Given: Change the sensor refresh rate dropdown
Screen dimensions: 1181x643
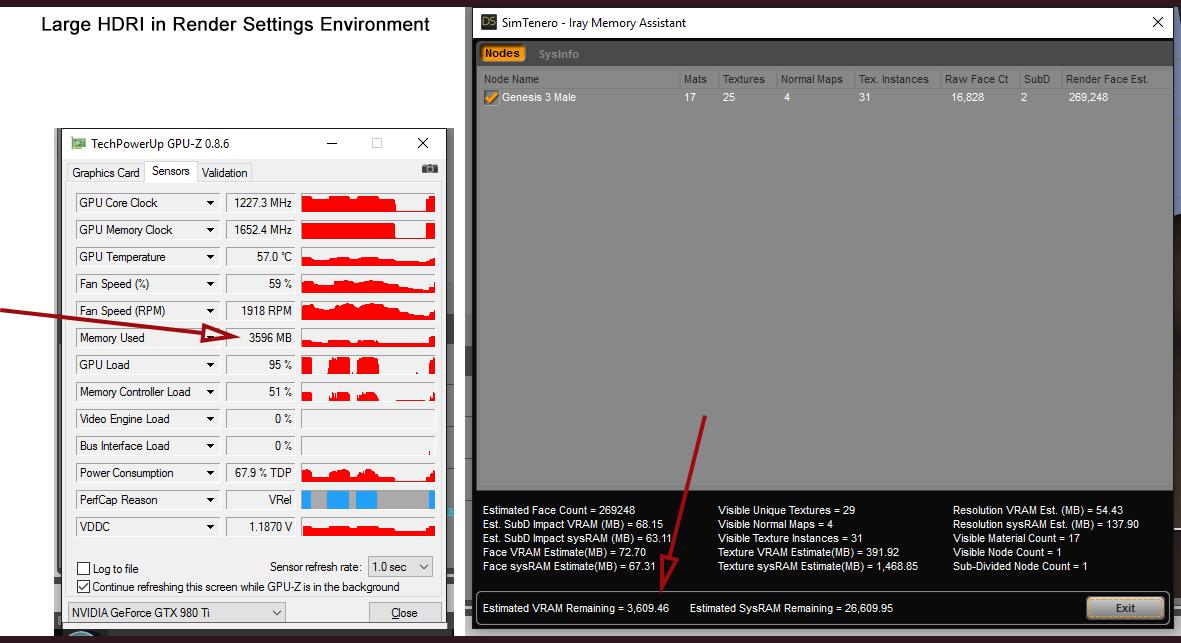Looking at the screenshot, I should [x=400, y=566].
